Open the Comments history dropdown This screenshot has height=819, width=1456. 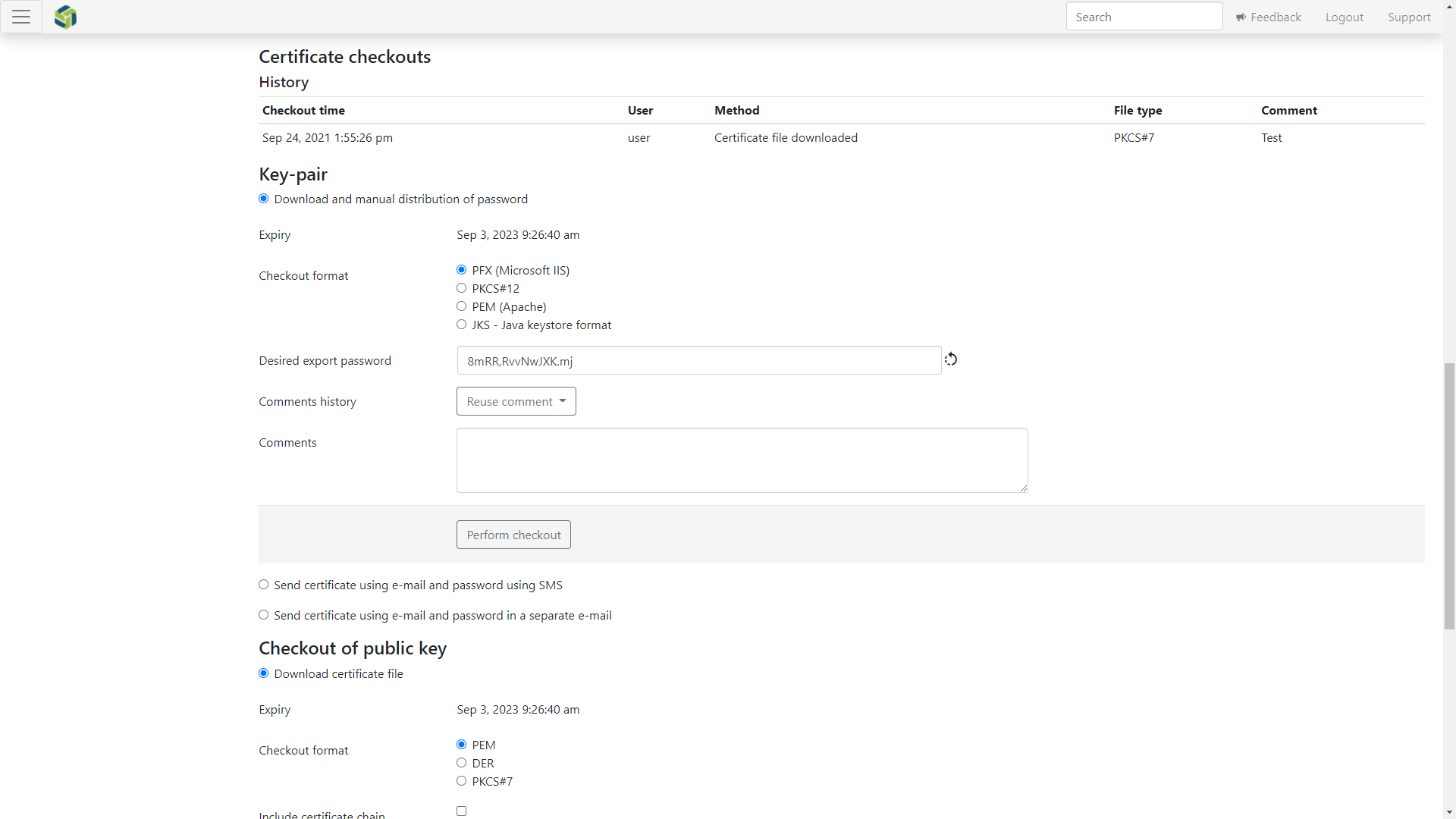516,401
